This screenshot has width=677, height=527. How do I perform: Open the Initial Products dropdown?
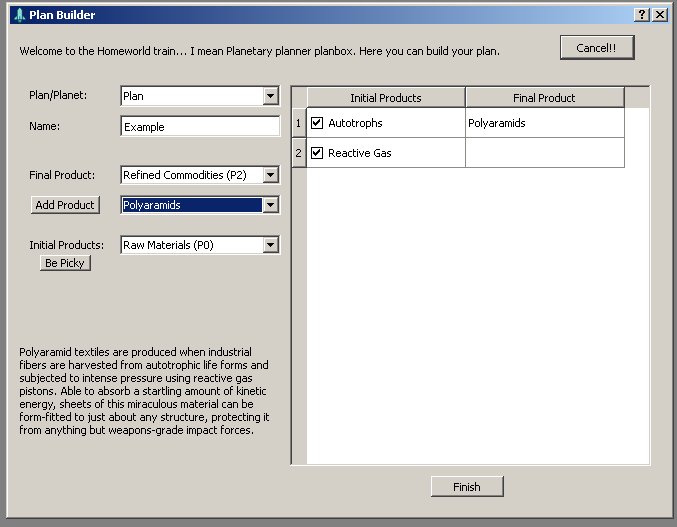coord(270,245)
